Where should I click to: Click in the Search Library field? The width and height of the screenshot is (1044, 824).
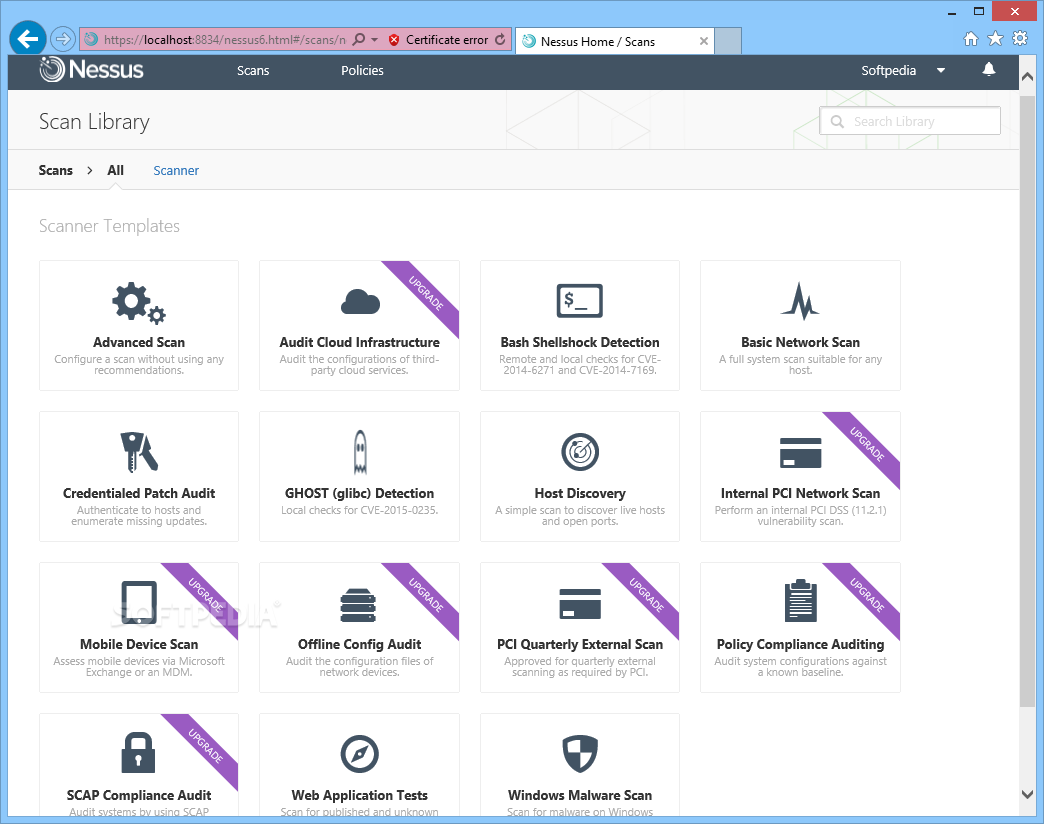(x=910, y=121)
